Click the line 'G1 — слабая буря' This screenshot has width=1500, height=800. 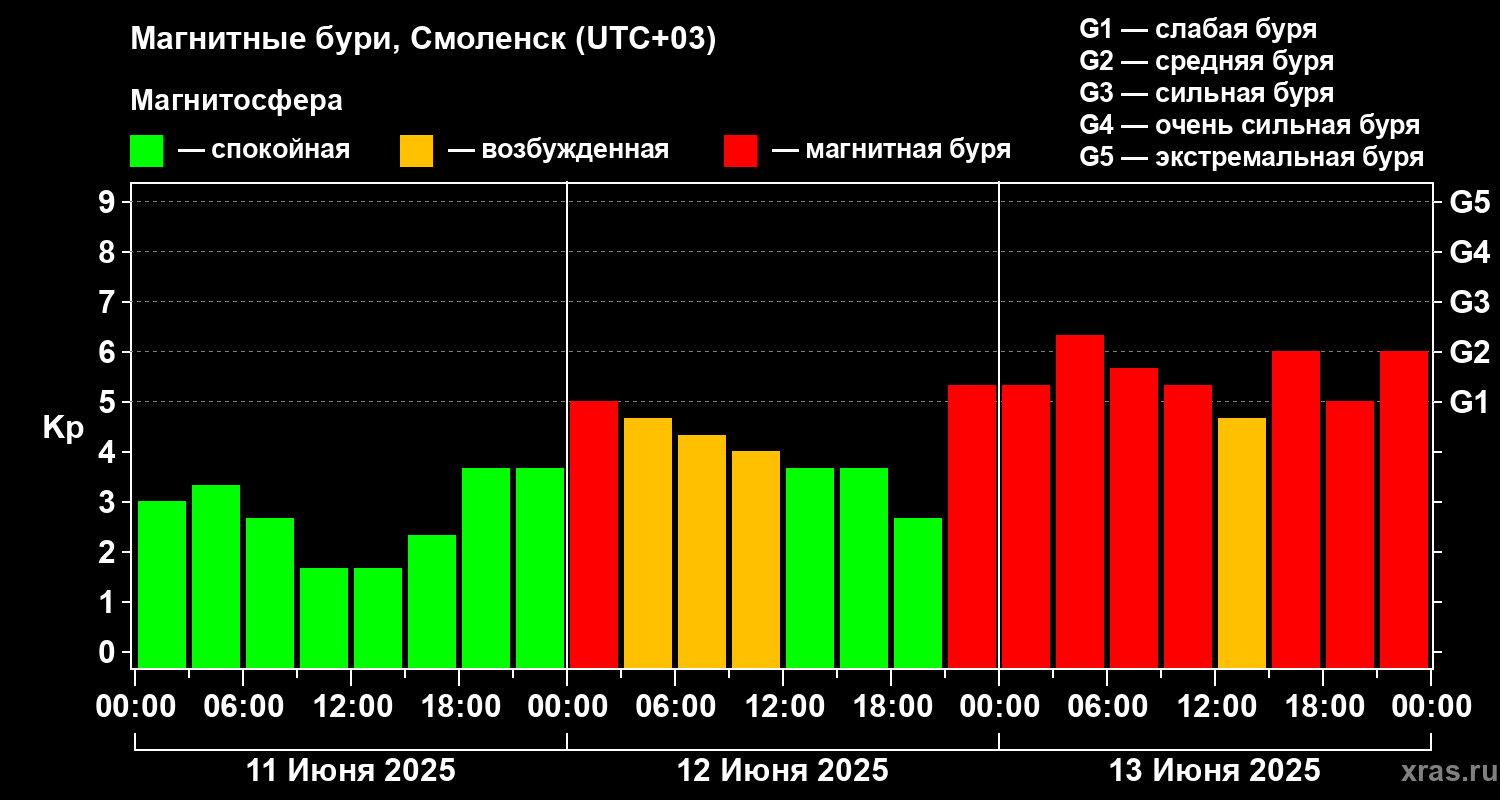(1198, 28)
